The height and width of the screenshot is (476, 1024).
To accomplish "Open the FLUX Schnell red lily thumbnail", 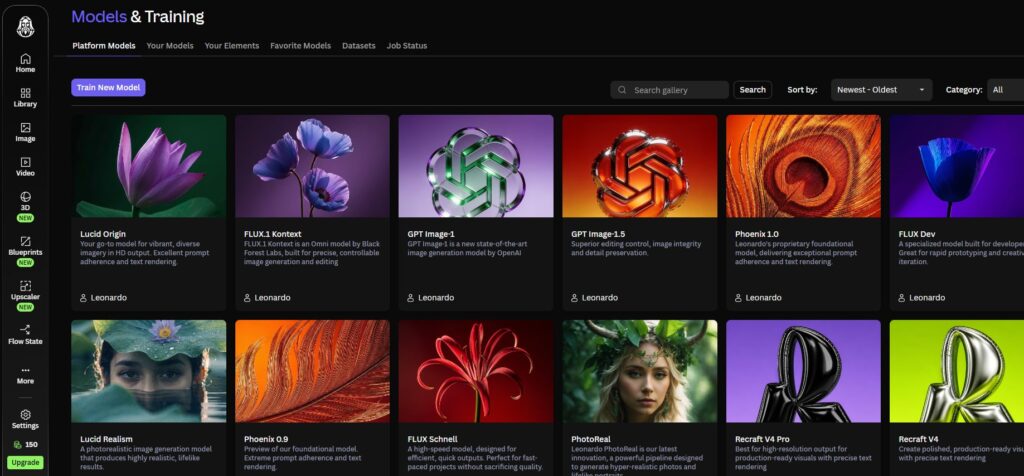I will (x=476, y=371).
